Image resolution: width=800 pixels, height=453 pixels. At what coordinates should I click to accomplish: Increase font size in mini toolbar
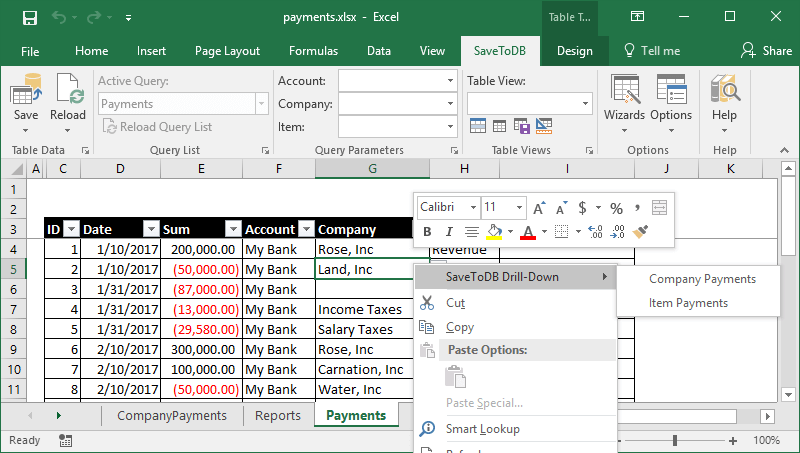coord(539,208)
